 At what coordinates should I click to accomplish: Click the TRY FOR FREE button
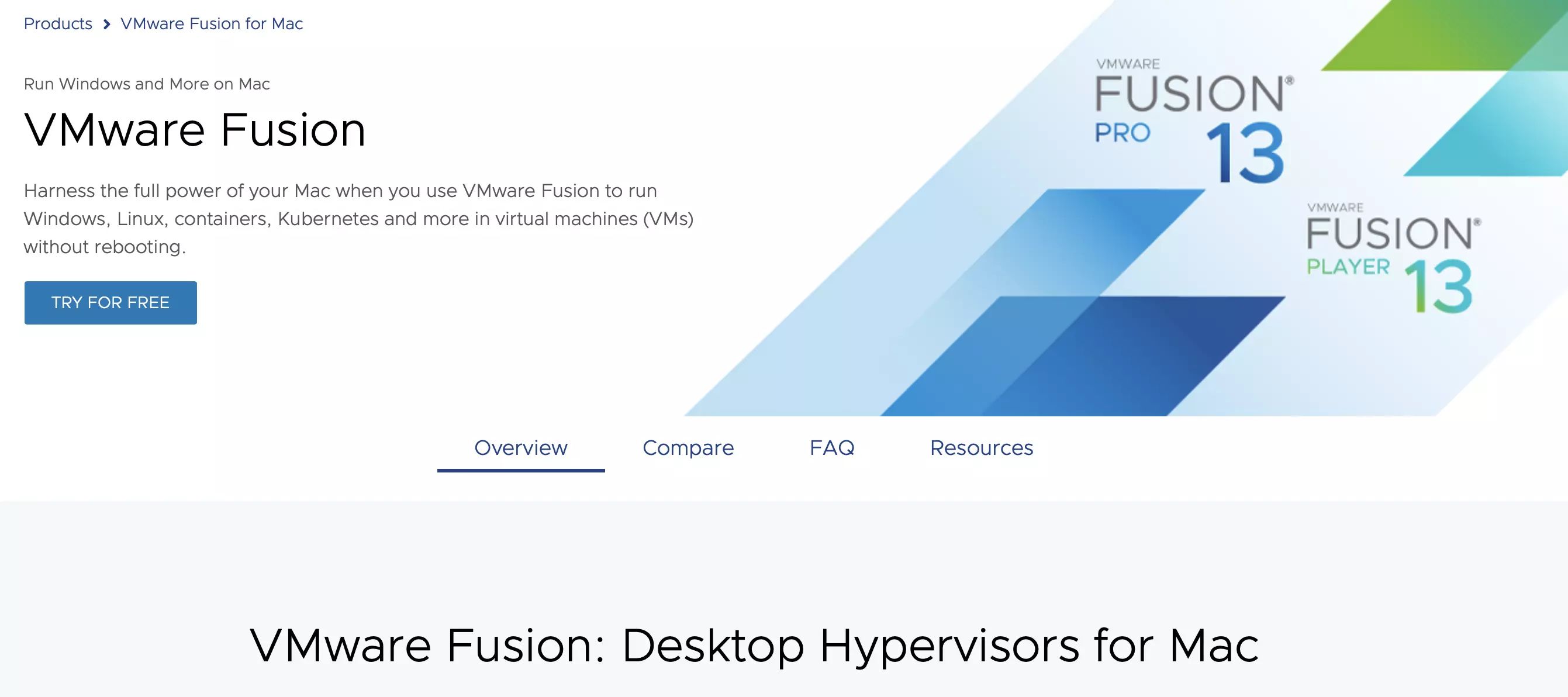pyautogui.click(x=110, y=302)
